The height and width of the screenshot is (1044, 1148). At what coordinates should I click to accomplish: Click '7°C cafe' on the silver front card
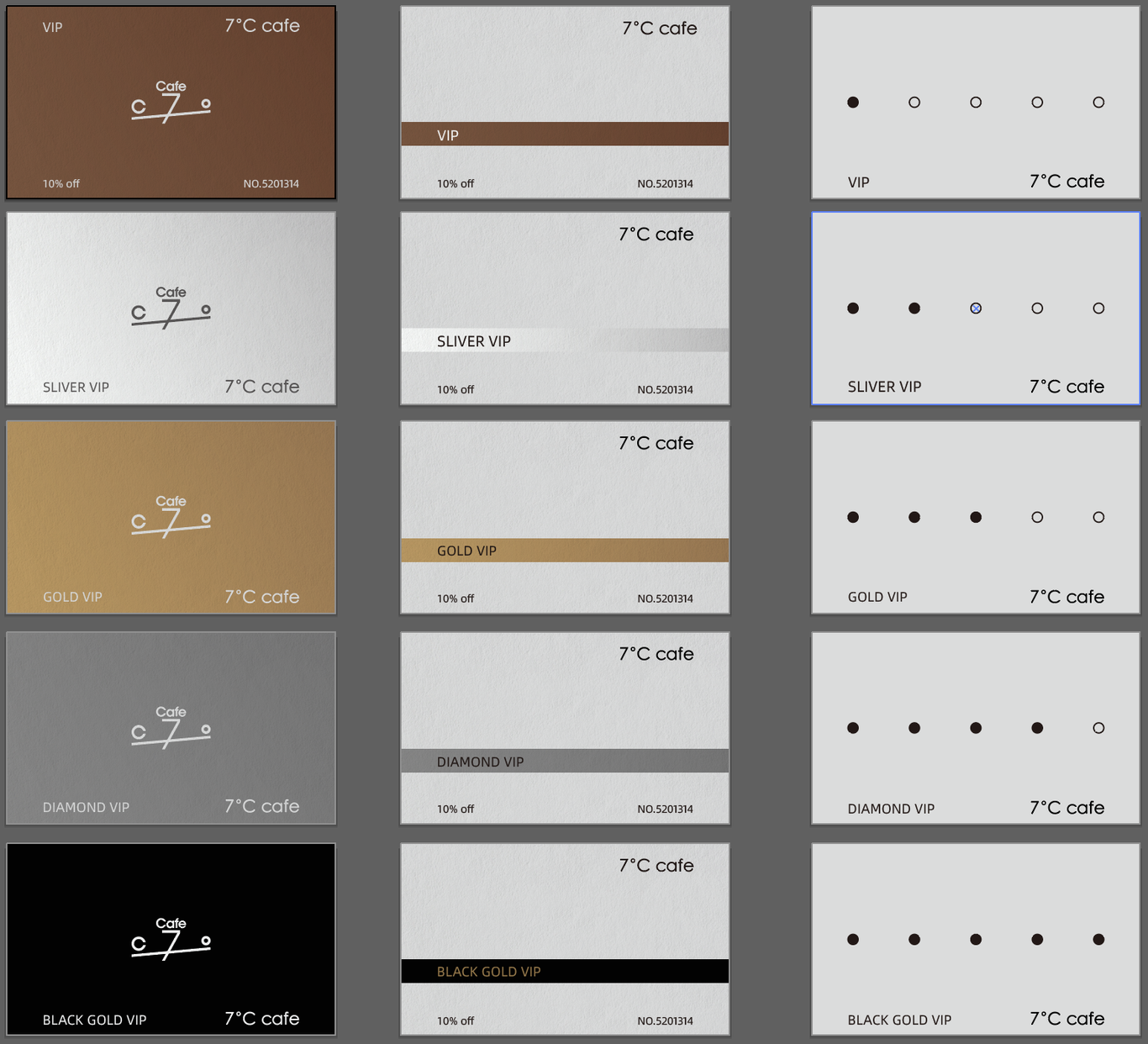point(262,387)
